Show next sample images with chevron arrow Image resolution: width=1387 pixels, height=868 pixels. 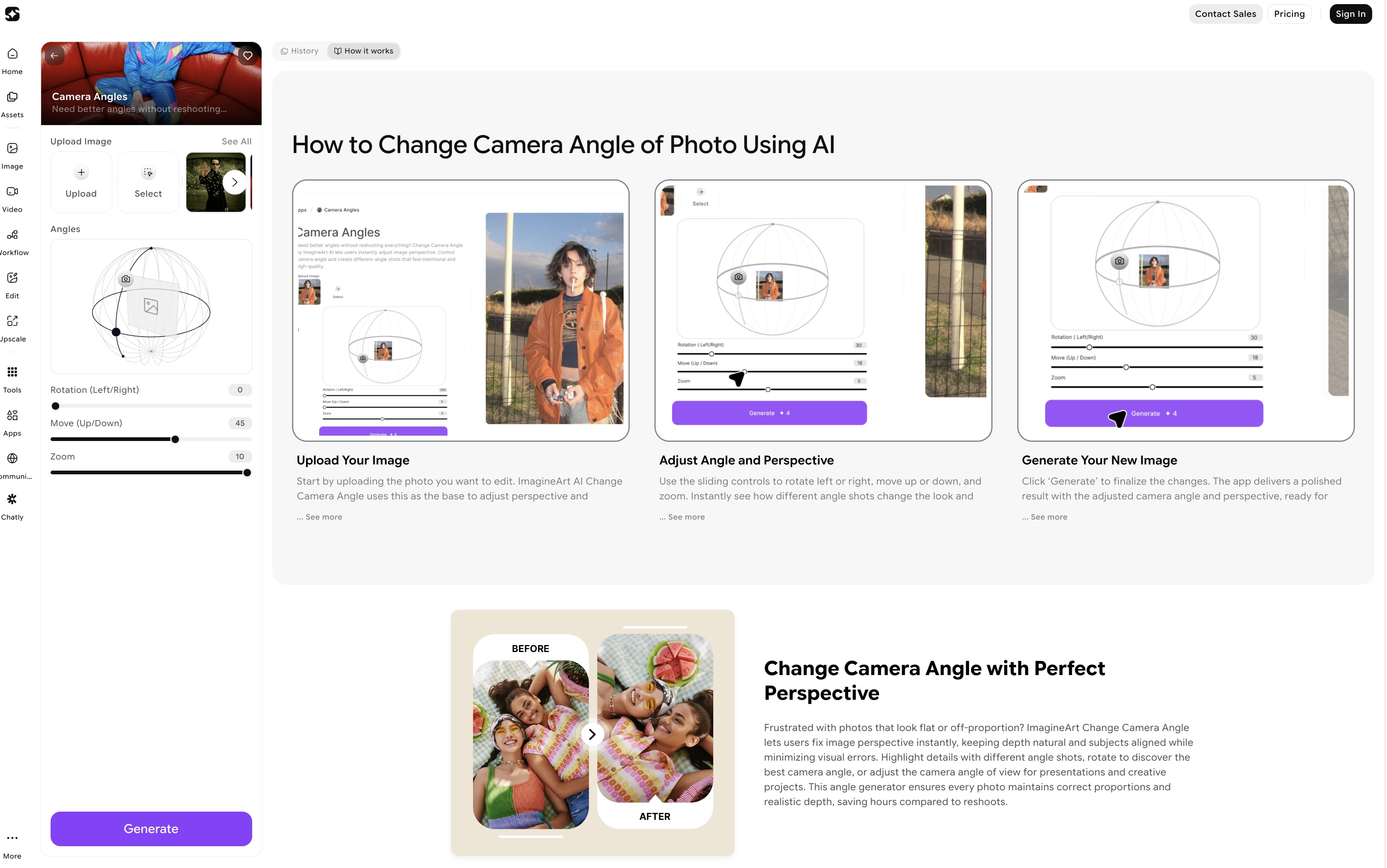click(234, 182)
